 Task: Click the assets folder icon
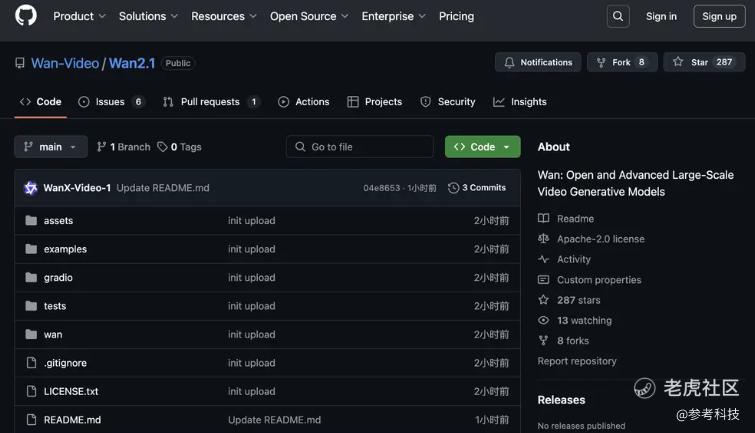click(x=31, y=221)
